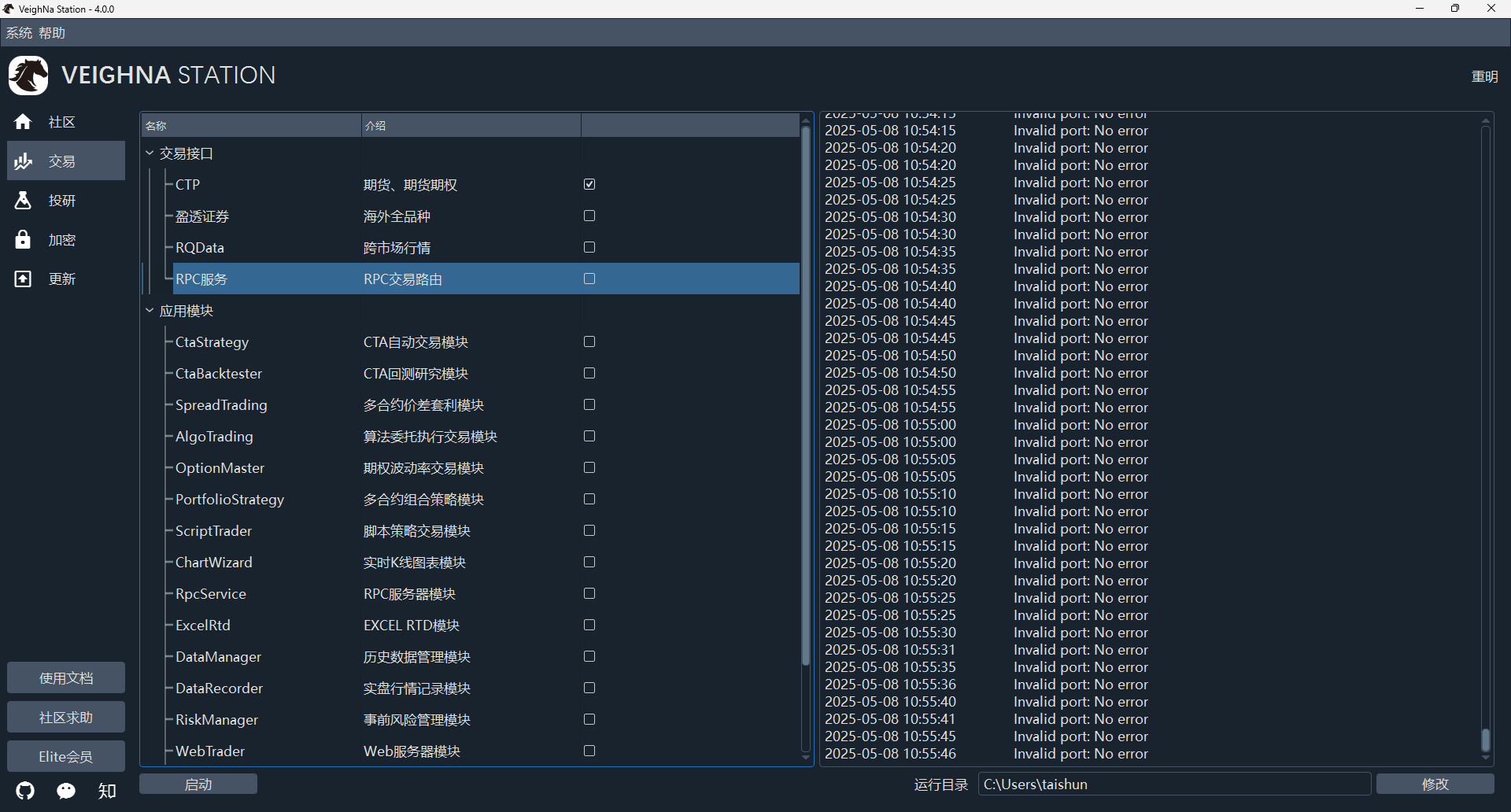Uncheck the CTP interface checkbox
Screen dimensions: 1511x812
[589, 184]
